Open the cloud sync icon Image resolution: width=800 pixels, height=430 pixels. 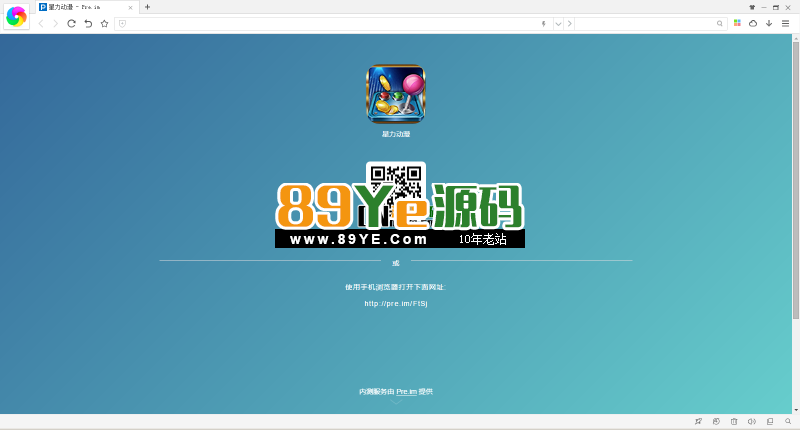(x=753, y=23)
